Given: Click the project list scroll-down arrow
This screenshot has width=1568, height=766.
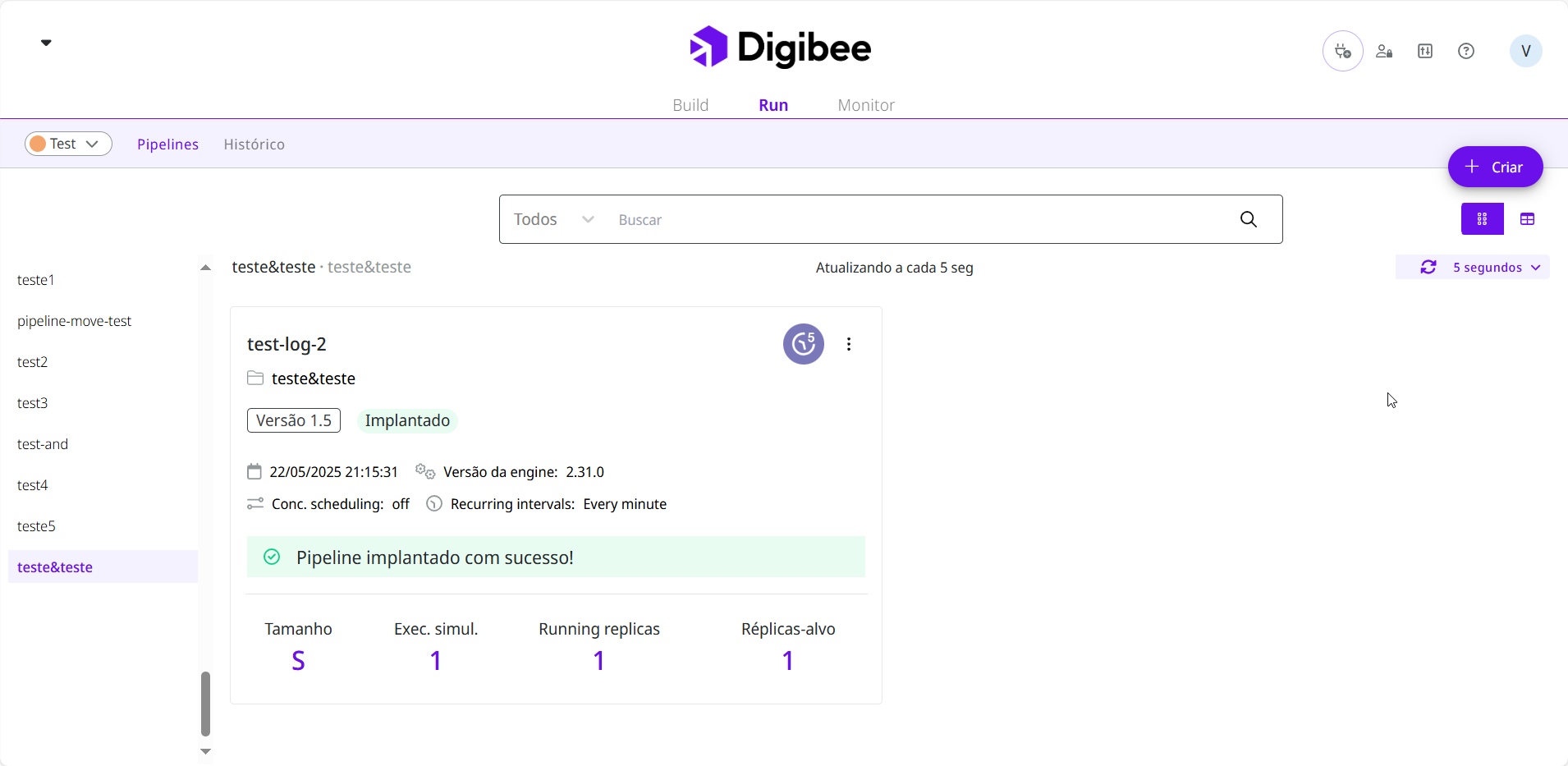Looking at the screenshot, I should 205,751.
